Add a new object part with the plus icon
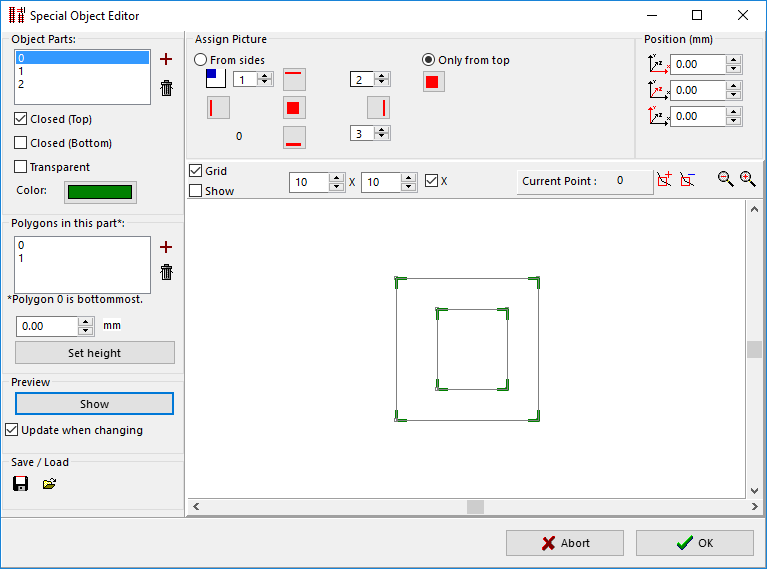 pos(166,59)
